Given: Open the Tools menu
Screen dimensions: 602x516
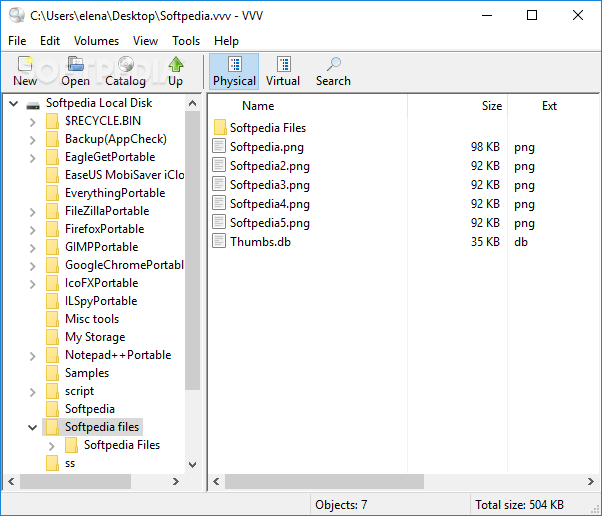Looking at the screenshot, I should tap(186, 41).
